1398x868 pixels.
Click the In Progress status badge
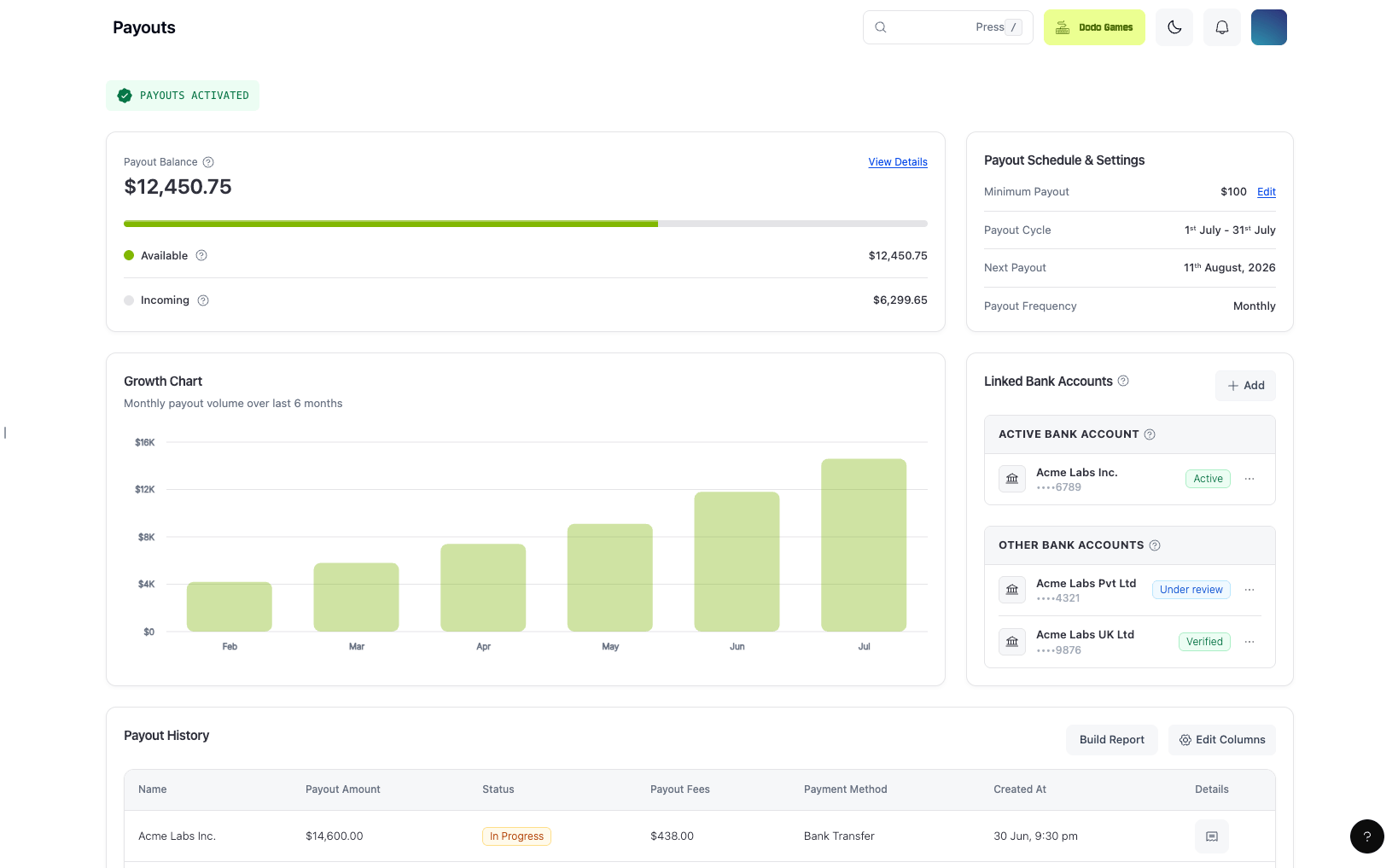[x=516, y=836]
